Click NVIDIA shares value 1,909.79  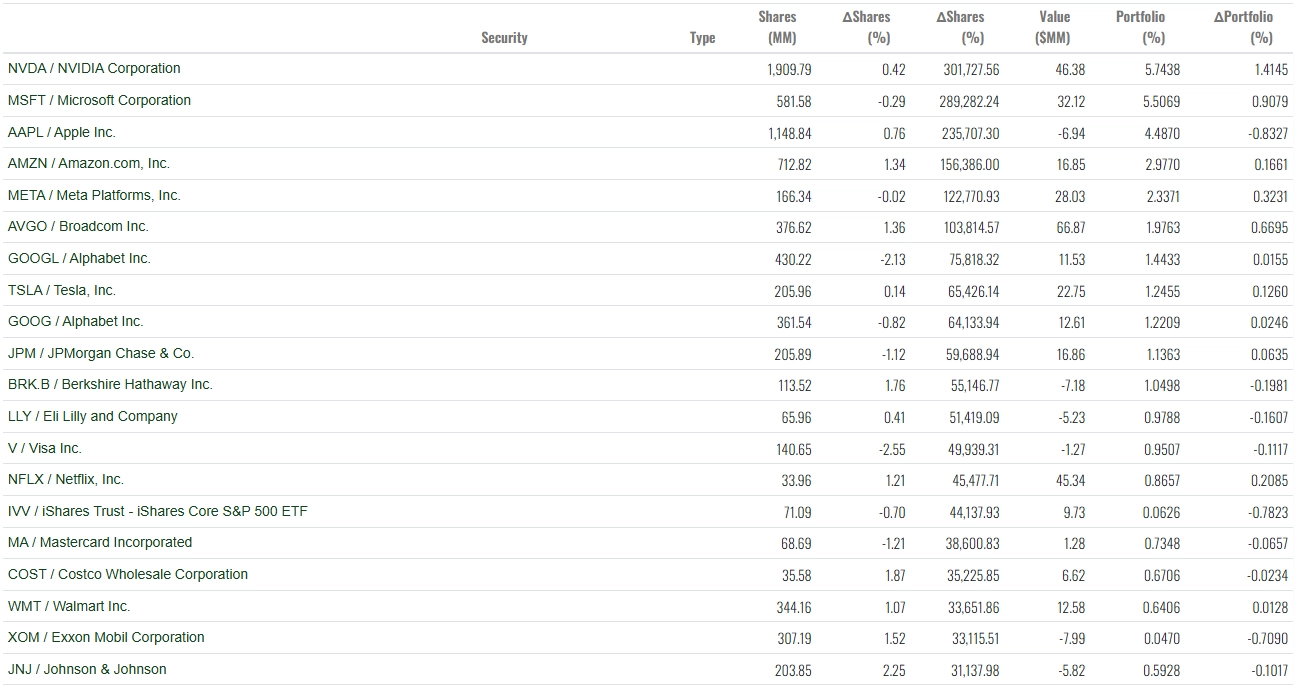tap(789, 70)
